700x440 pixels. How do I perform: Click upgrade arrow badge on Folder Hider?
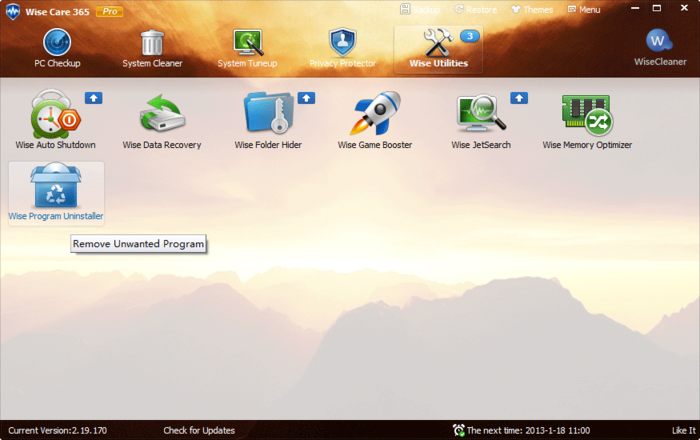pos(306,98)
